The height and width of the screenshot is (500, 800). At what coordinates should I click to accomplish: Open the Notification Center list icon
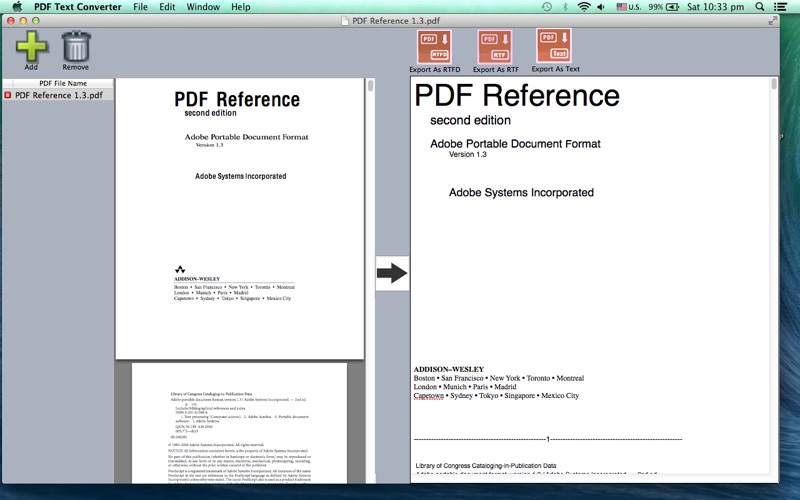pyautogui.click(x=780, y=7)
